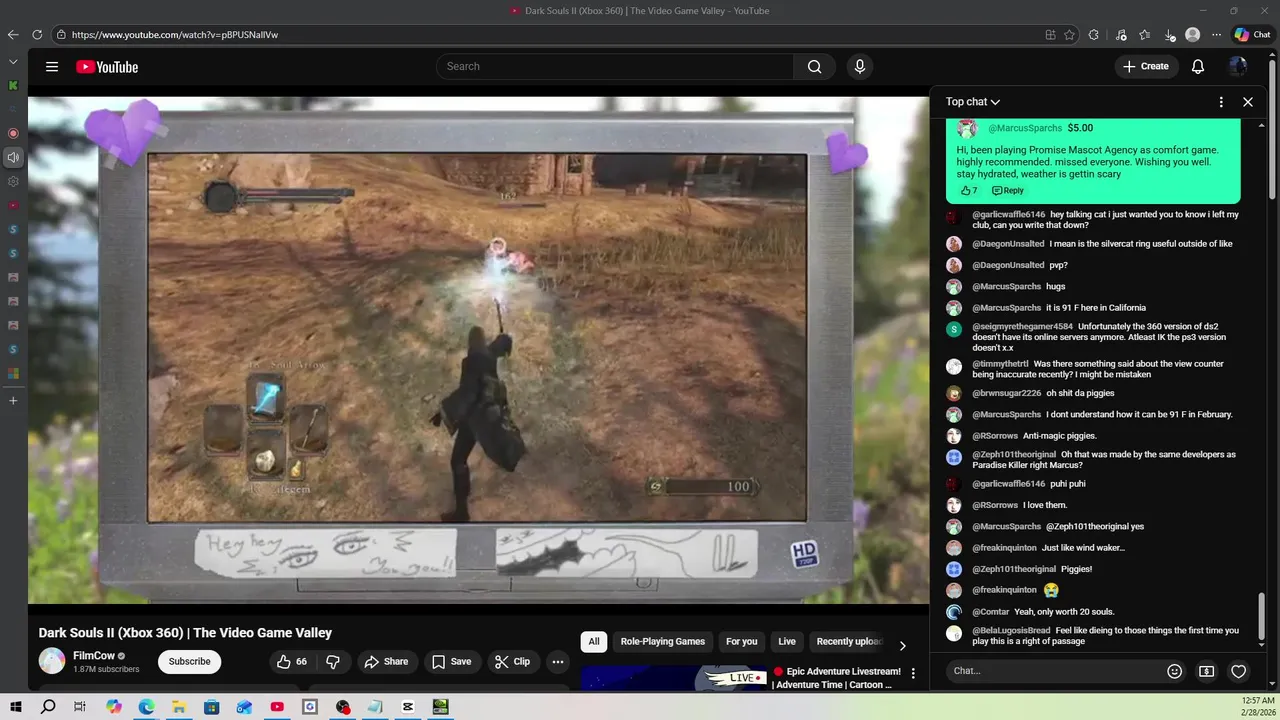This screenshot has height=720, width=1280.
Task: Click into the YouTube search field
Action: point(615,67)
